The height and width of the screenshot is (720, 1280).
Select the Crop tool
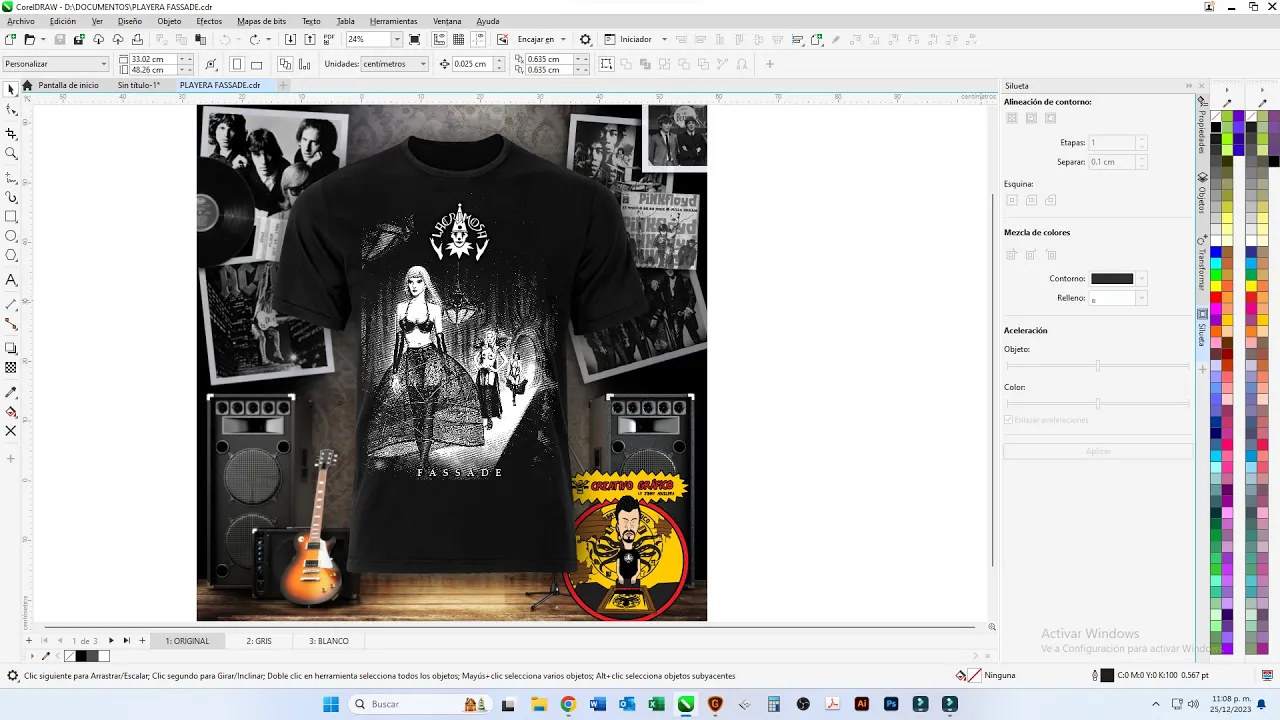click(11, 133)
